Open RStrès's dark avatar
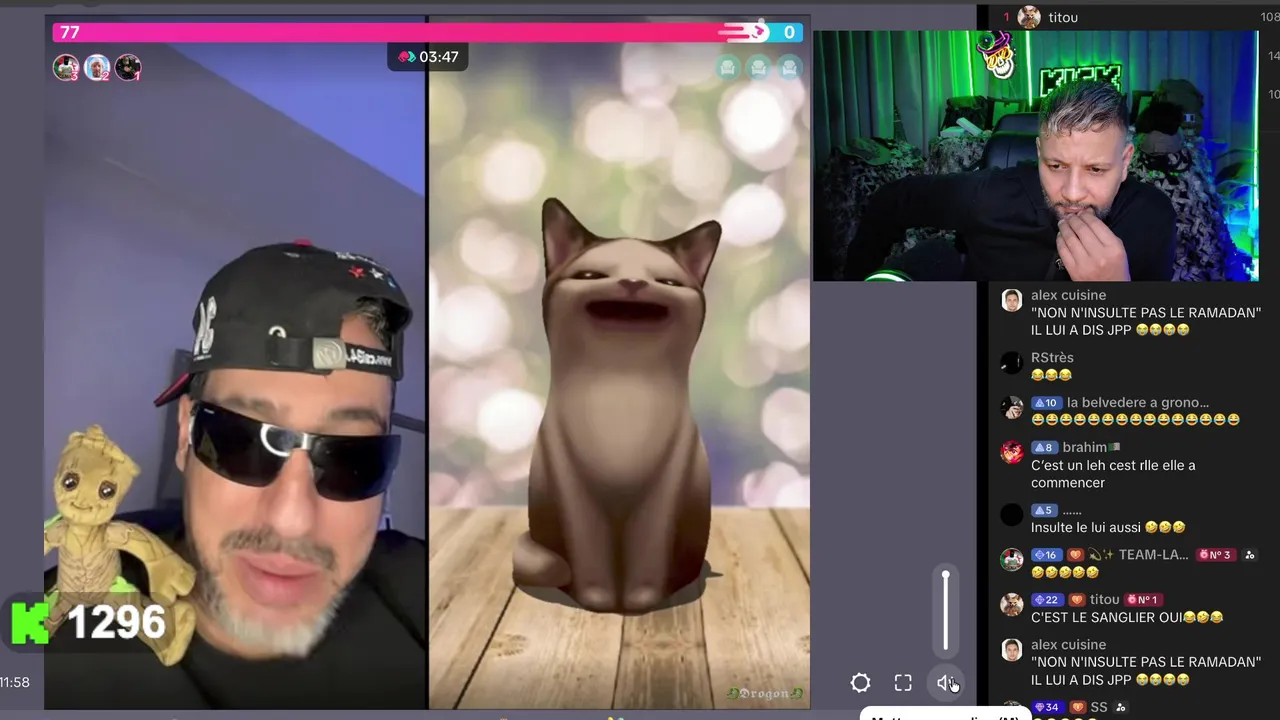The width and height of the screenshot is (1280, 720). [1012, 362]
